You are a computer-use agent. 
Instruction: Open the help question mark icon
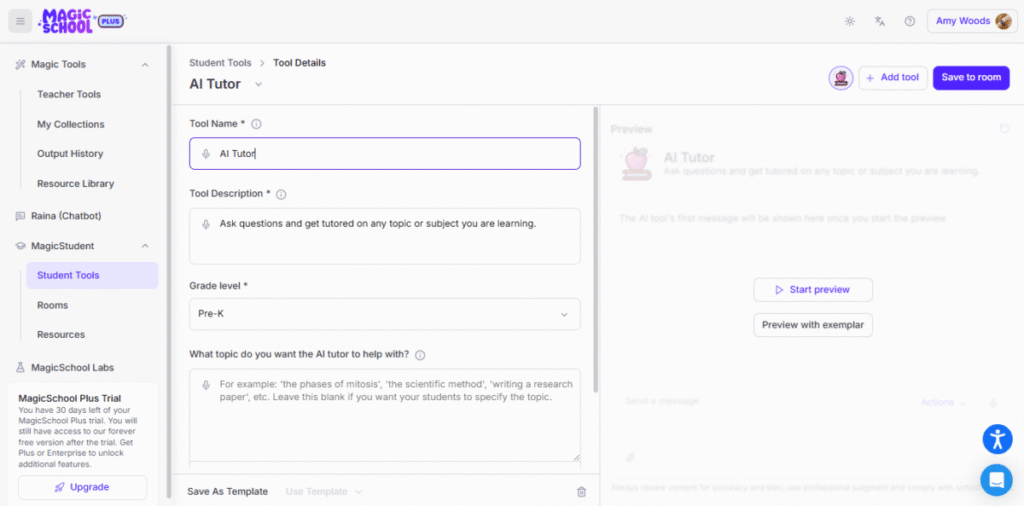point(909,21)
